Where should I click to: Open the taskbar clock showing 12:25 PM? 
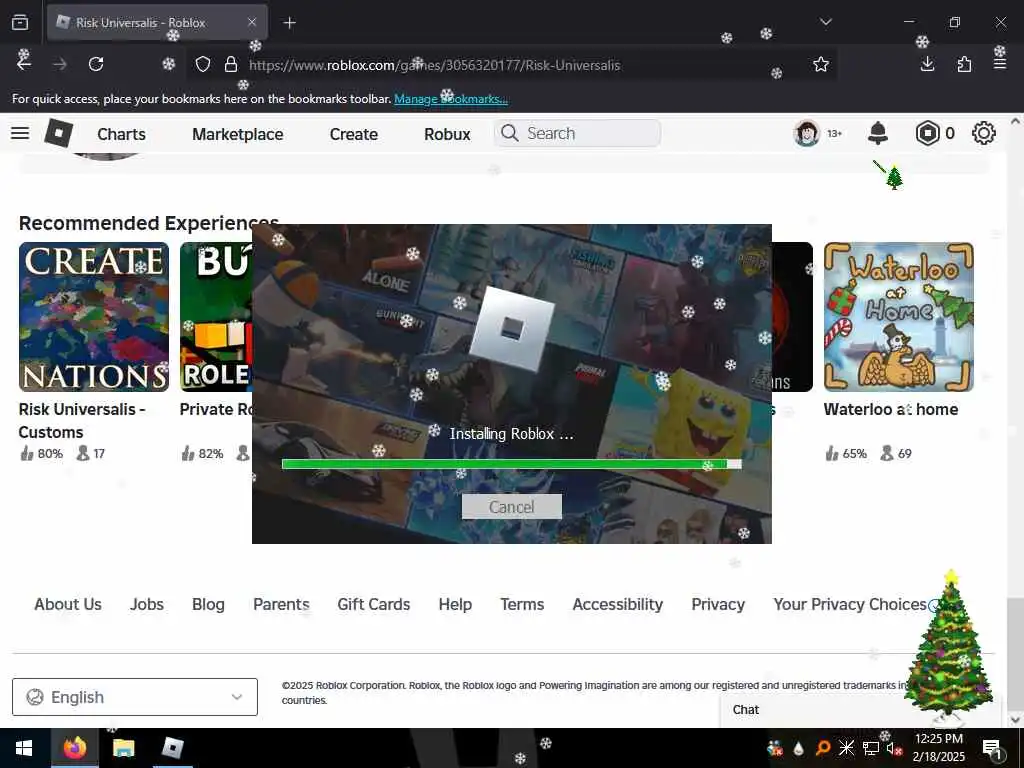pos(938,748)
